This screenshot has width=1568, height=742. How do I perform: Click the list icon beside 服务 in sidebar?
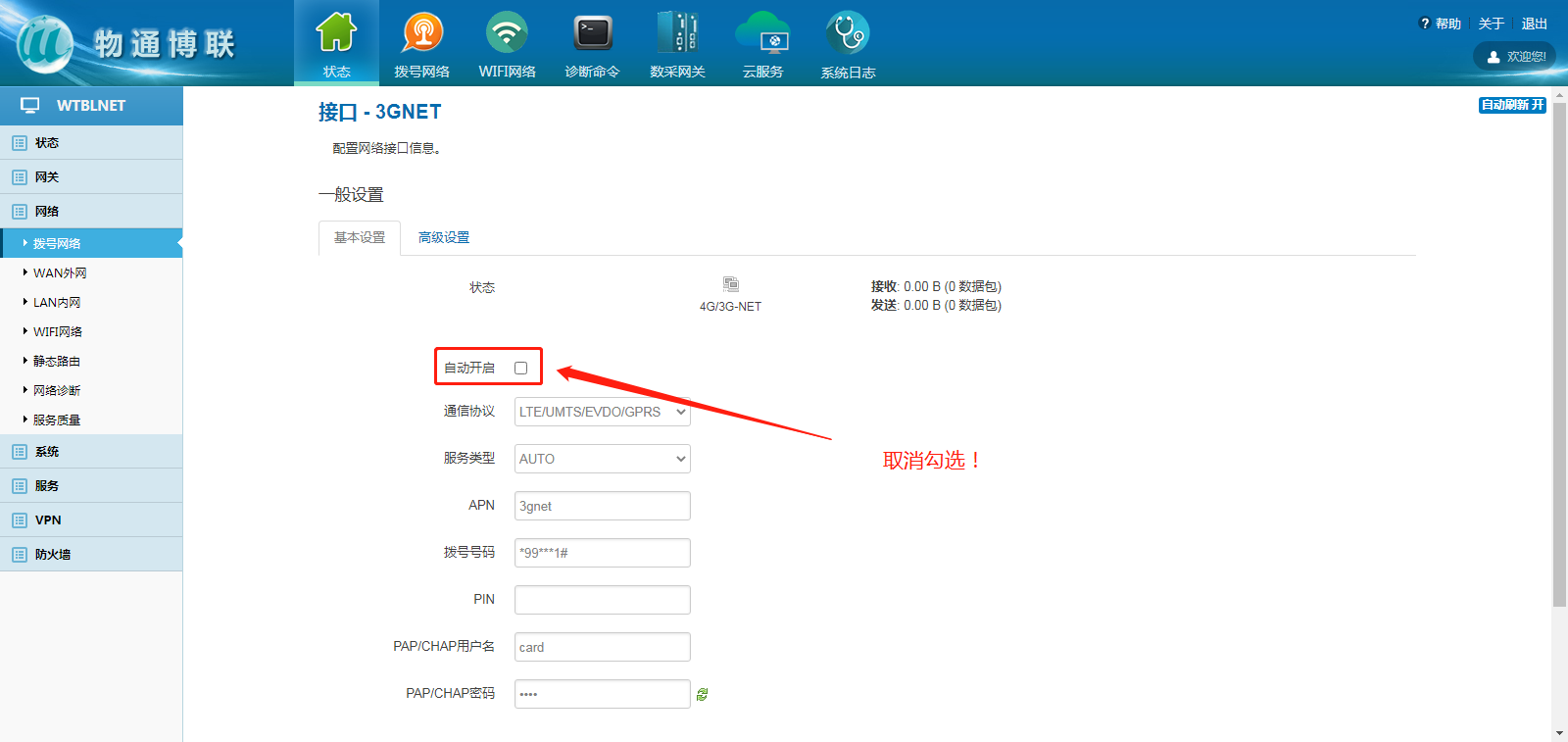(x=20, y=486)
